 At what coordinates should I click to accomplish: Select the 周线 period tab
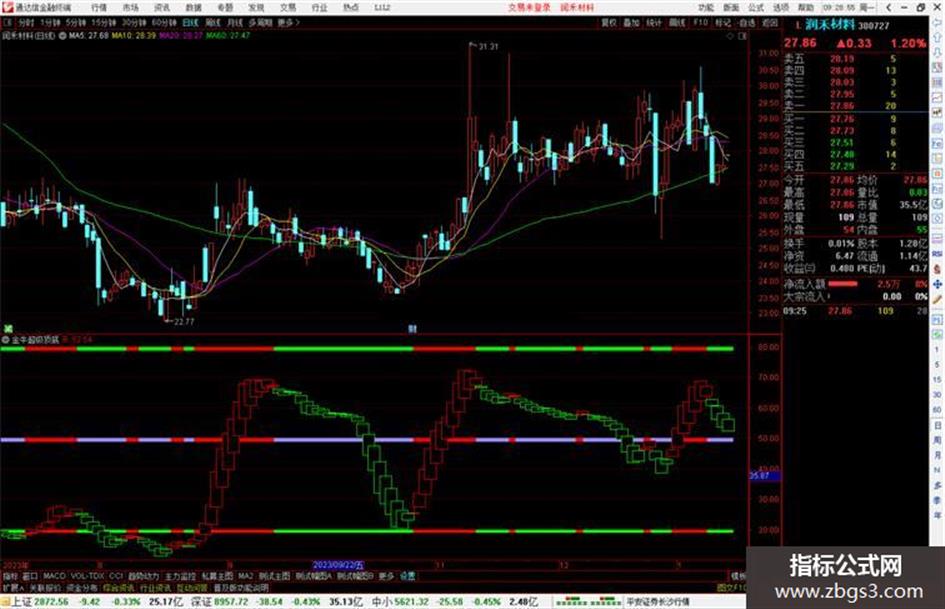pyautogui.click(x=213, y=22)
